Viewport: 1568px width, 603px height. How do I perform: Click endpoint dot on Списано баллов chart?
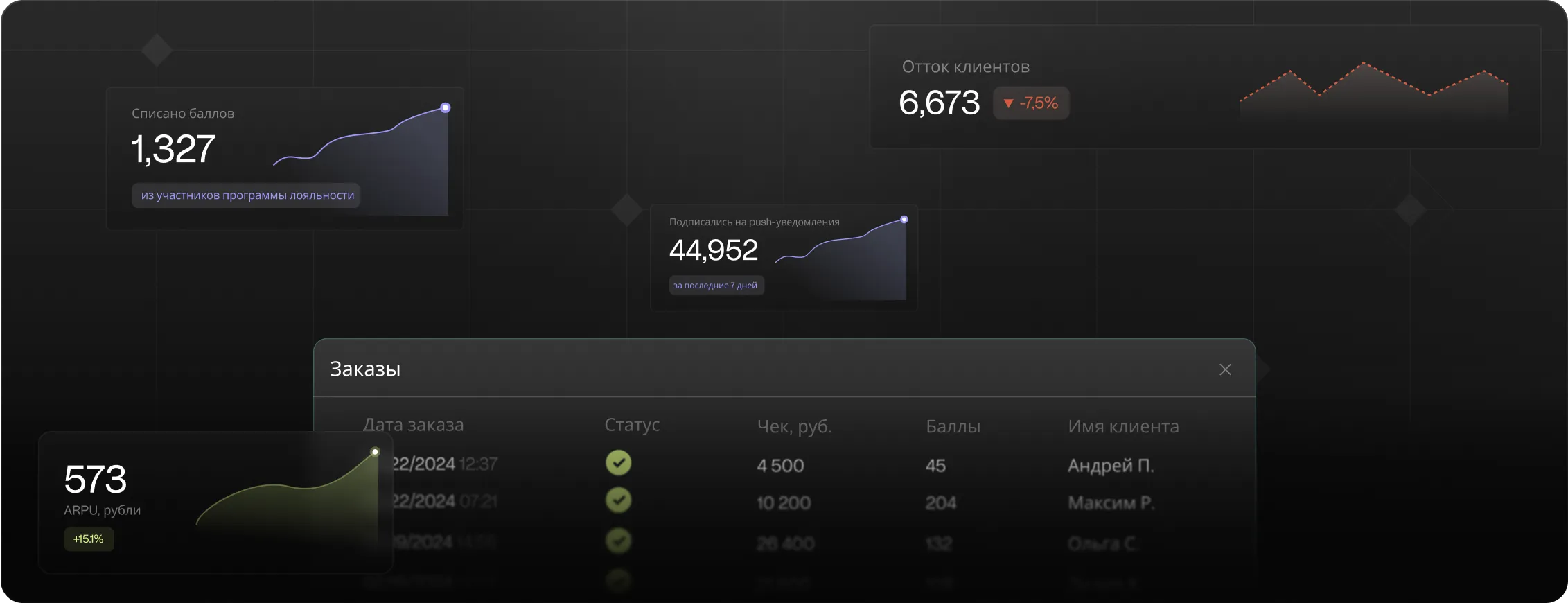[x=446, y=107]
